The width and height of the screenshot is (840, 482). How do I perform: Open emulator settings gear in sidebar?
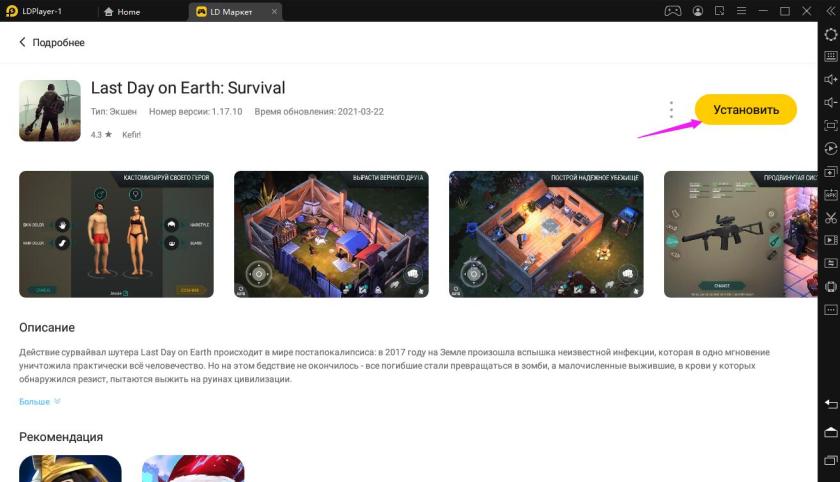[x=830, y=34]
